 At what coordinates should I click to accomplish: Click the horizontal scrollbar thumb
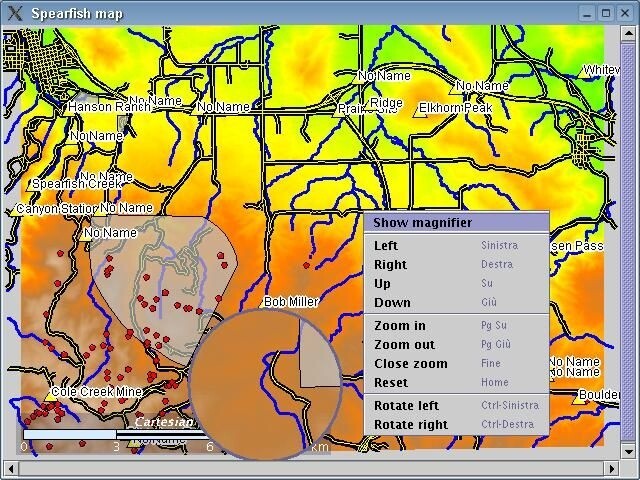311,468
